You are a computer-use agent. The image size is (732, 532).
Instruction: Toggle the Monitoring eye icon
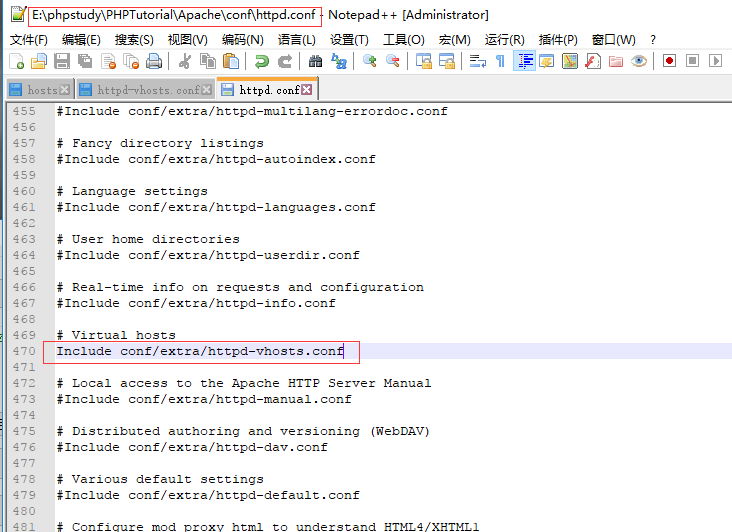pos(639,61)
